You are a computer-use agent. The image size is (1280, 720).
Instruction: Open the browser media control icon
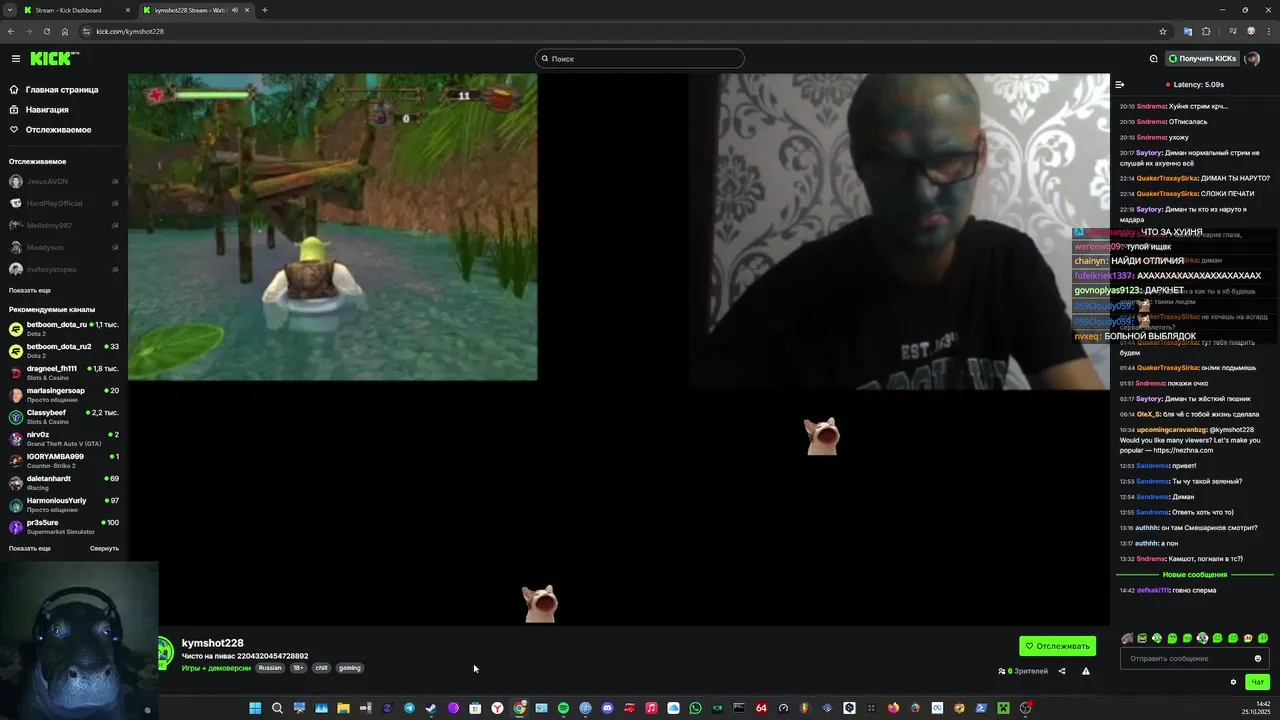[x=1233, y=31]
